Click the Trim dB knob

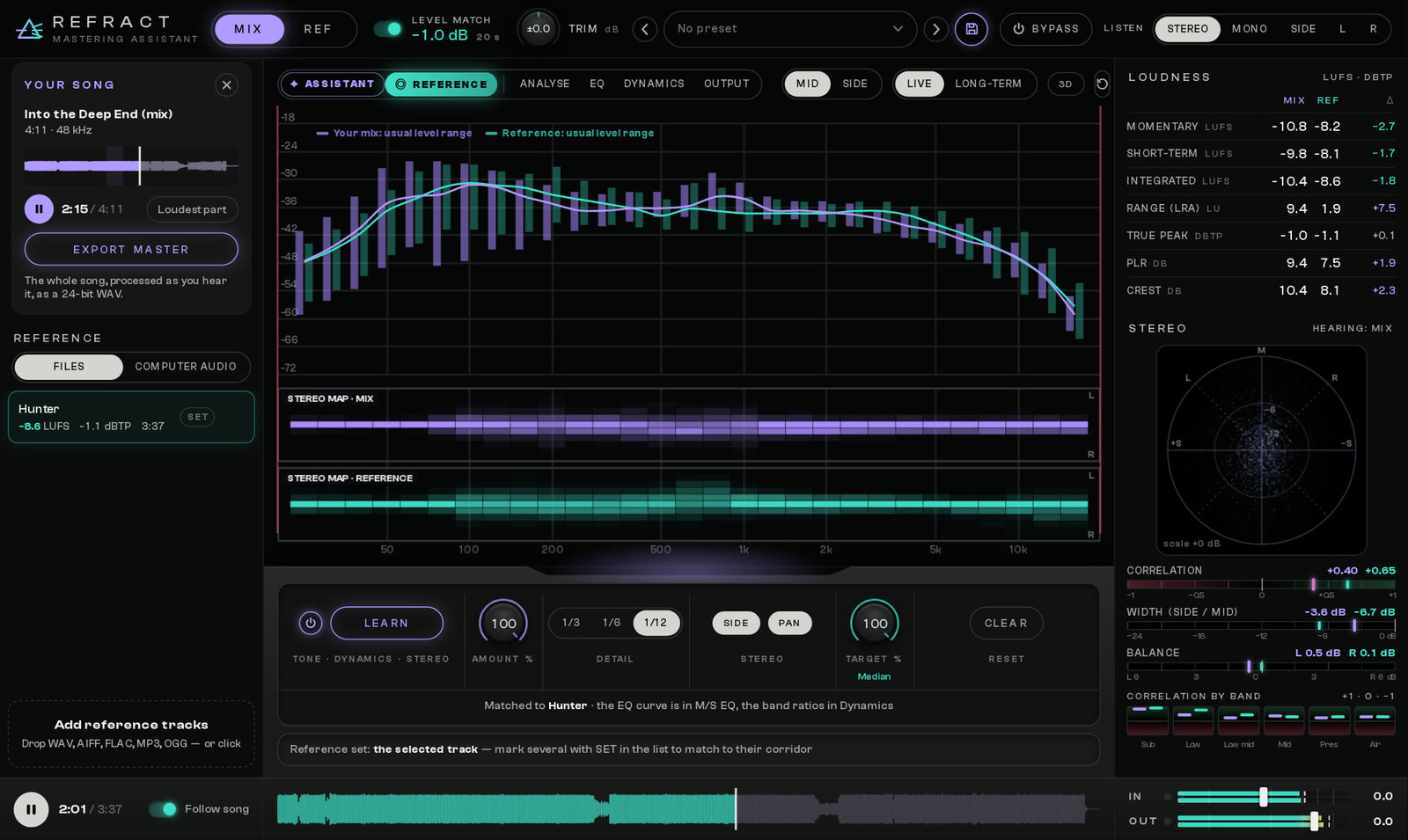538,29
